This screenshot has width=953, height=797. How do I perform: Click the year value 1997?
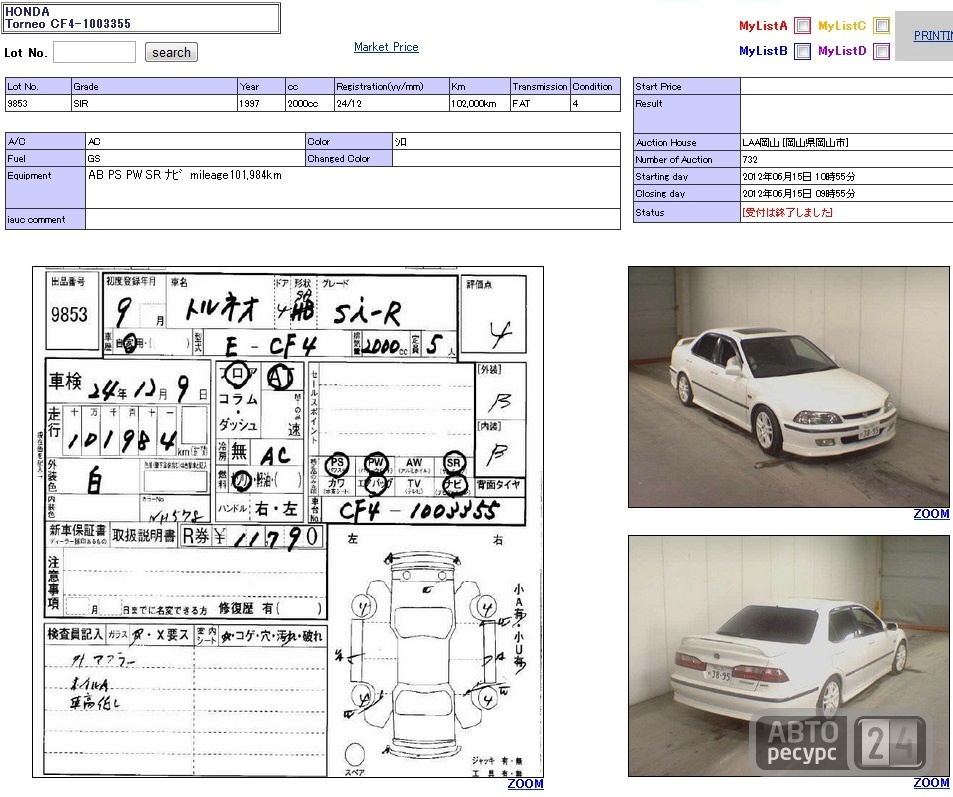tap(261, 103)
